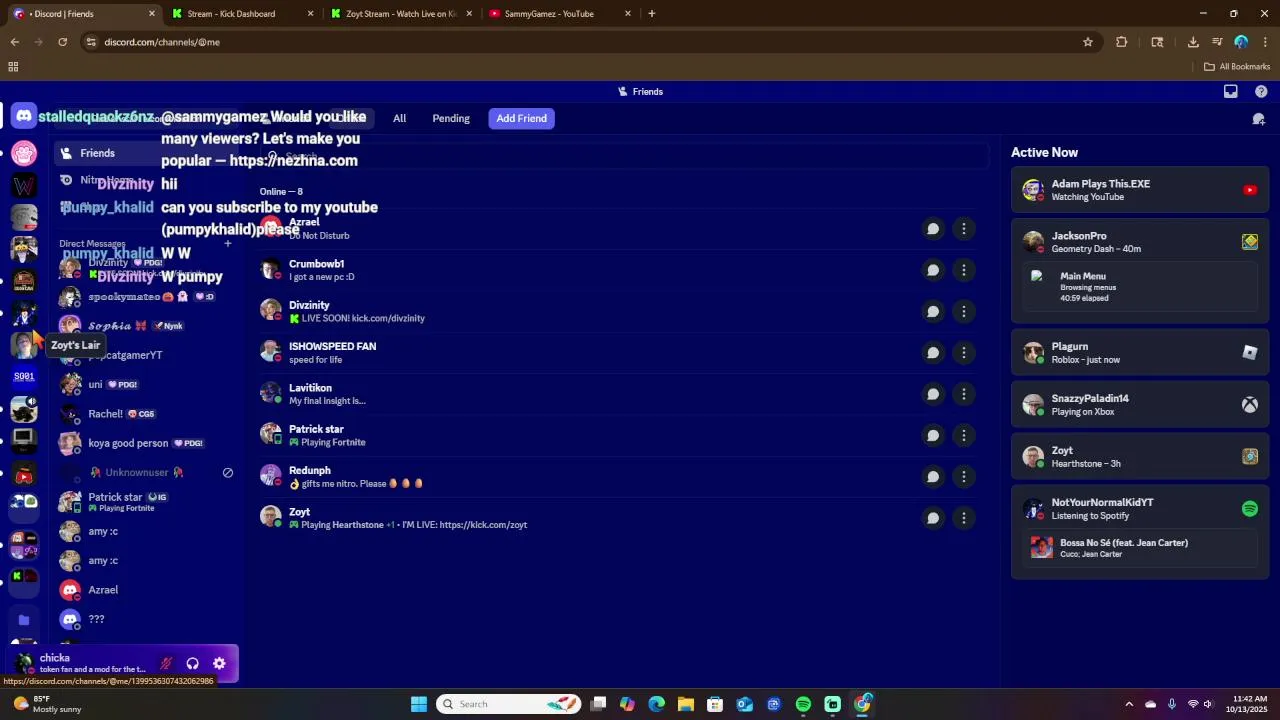Switch to the SammyGamez - YouTube tab
This screenshot has height=720, width=1280.
[x=559, y=14]
